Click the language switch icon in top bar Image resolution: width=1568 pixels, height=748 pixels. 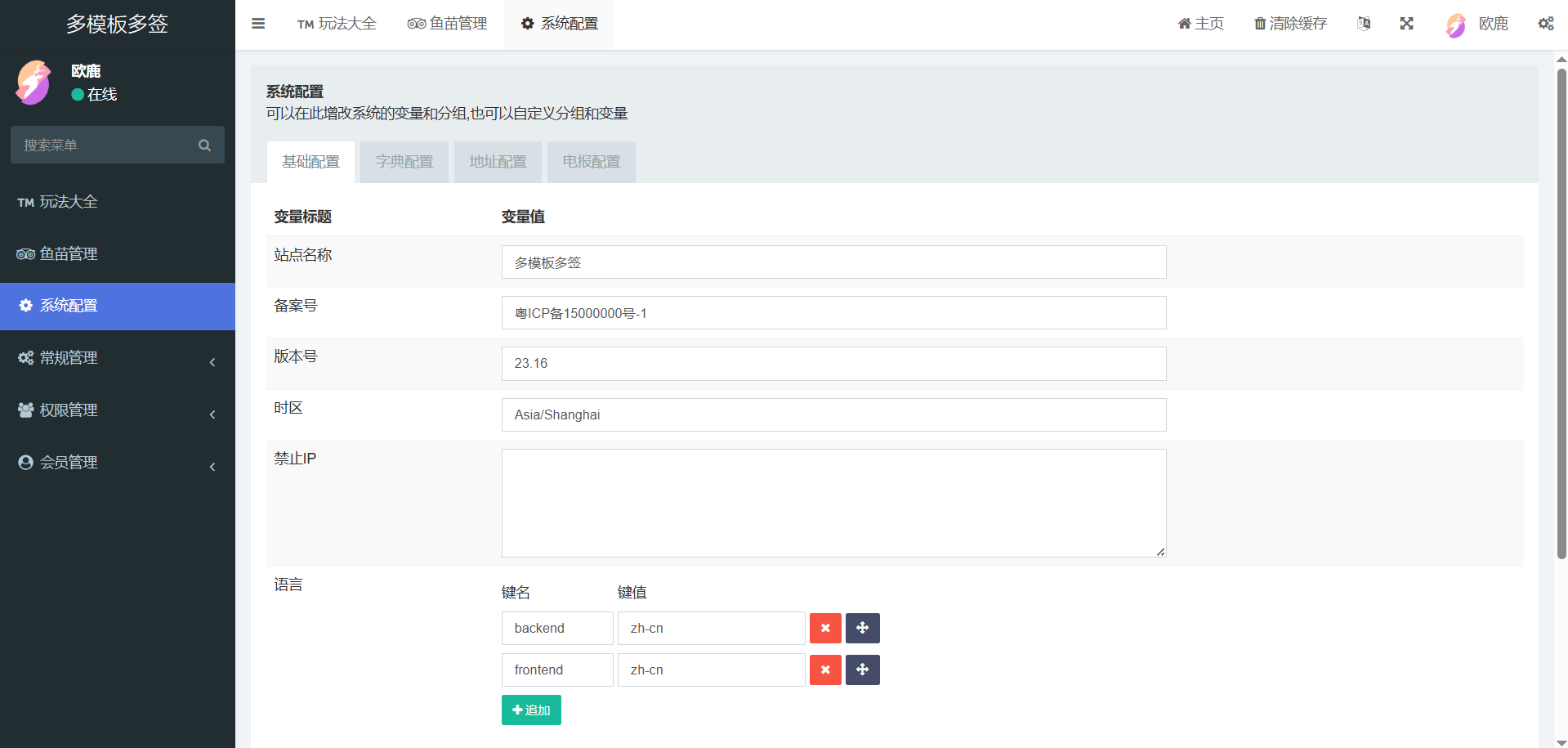coord(1363,24)
